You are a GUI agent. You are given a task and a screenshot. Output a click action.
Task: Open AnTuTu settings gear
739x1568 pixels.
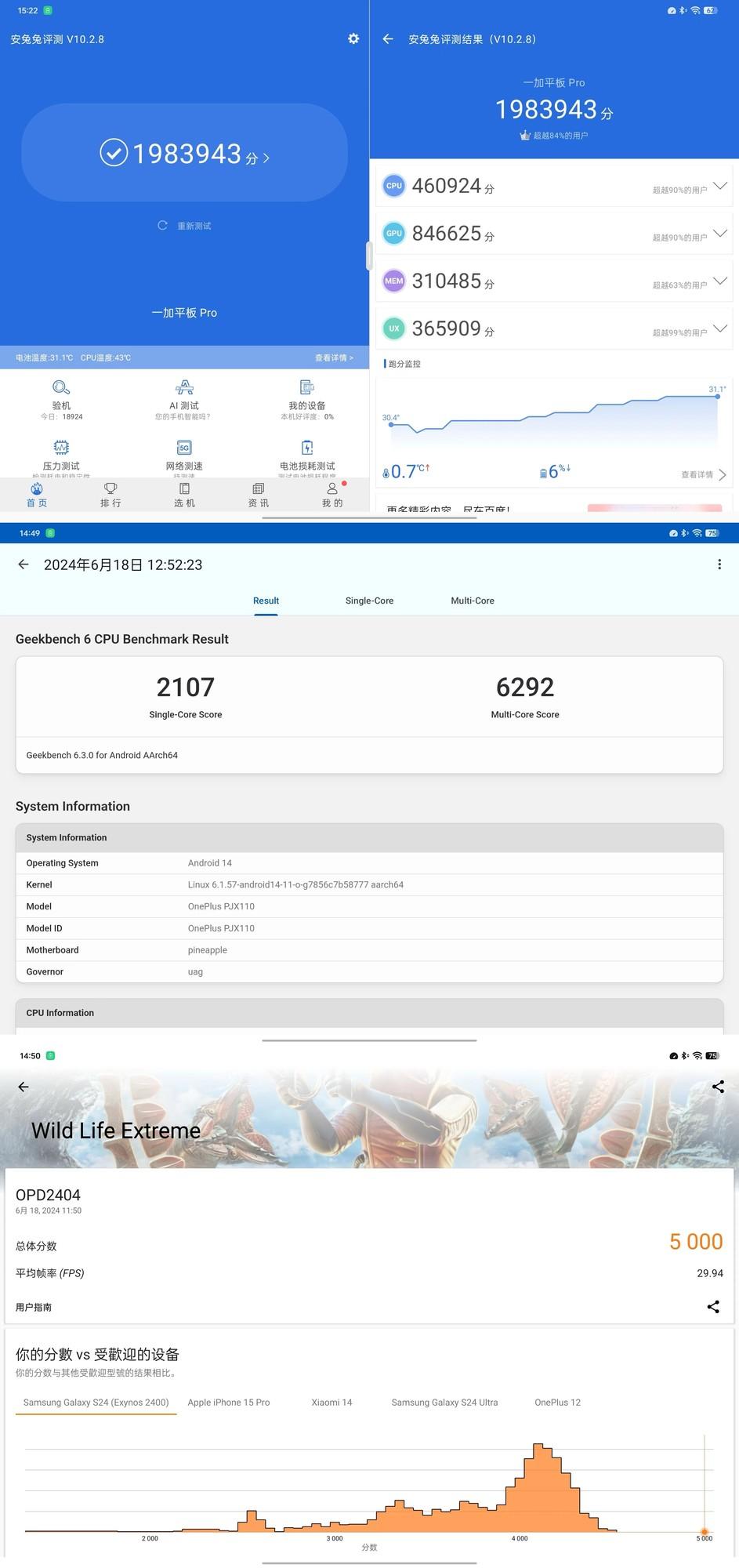click(x=353, y=38)
